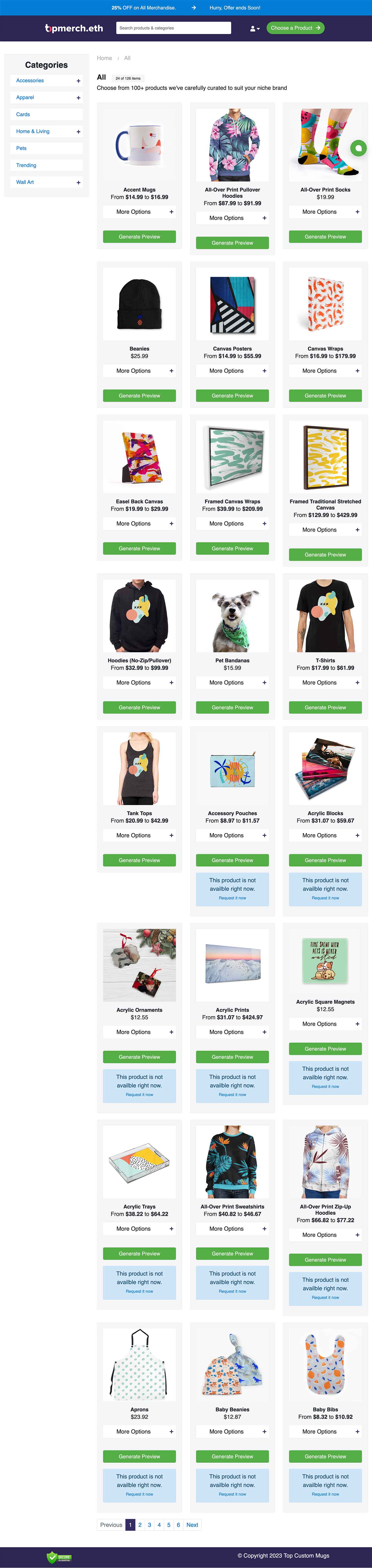Screen dimensions: 372x1568
Task: Click Request it now under Acrylic Blocks
Action: [325, 898]
